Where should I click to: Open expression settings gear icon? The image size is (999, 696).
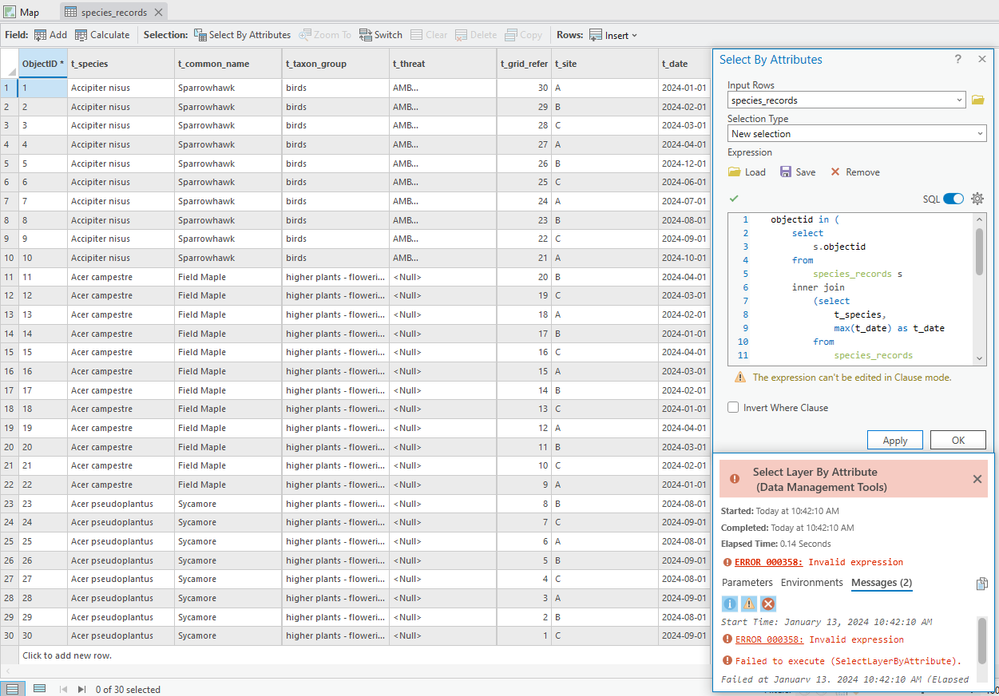[x=977, y=199]
